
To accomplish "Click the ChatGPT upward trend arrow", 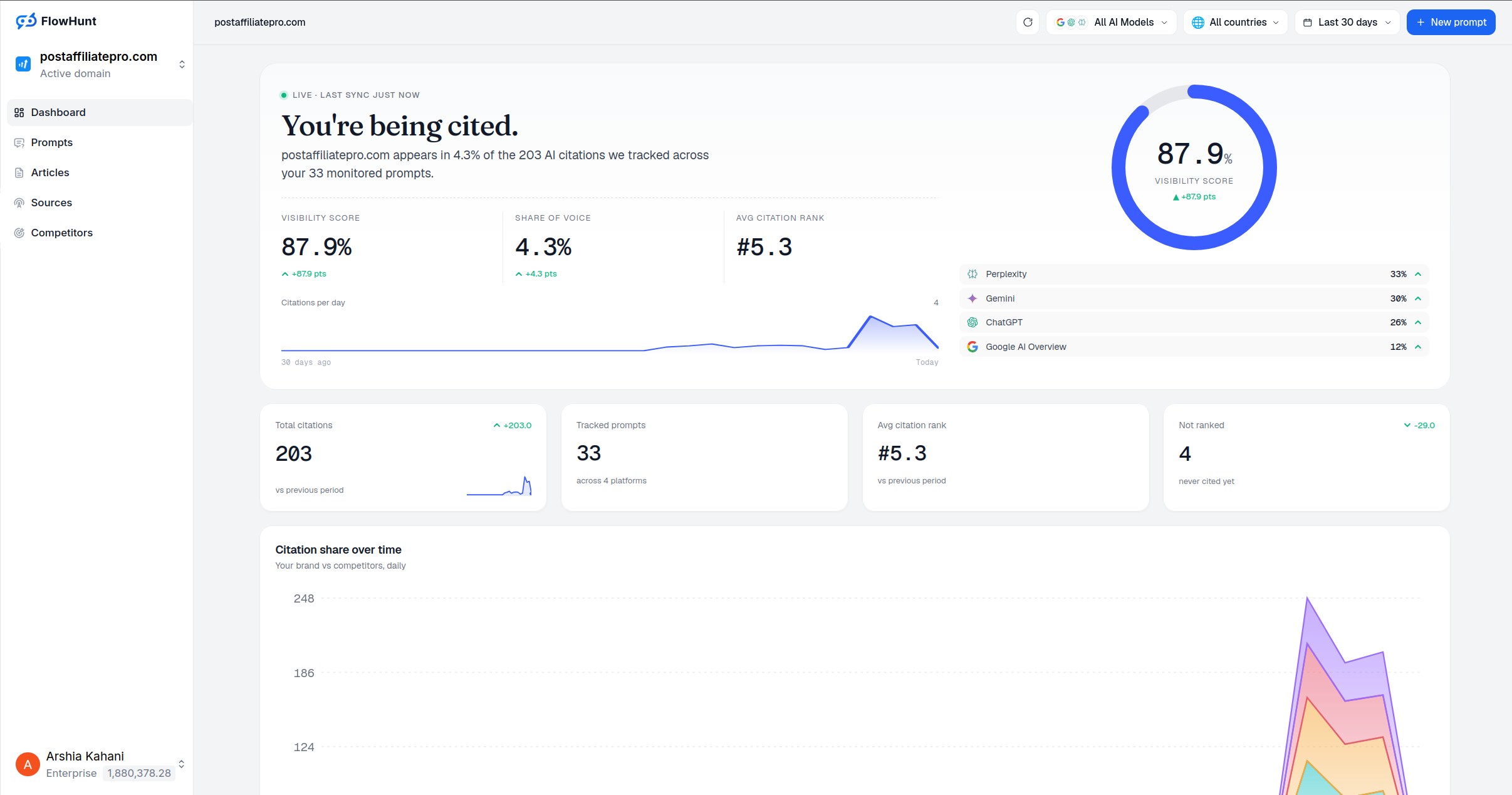I will pyautogui.click(x=1418, y=322).
